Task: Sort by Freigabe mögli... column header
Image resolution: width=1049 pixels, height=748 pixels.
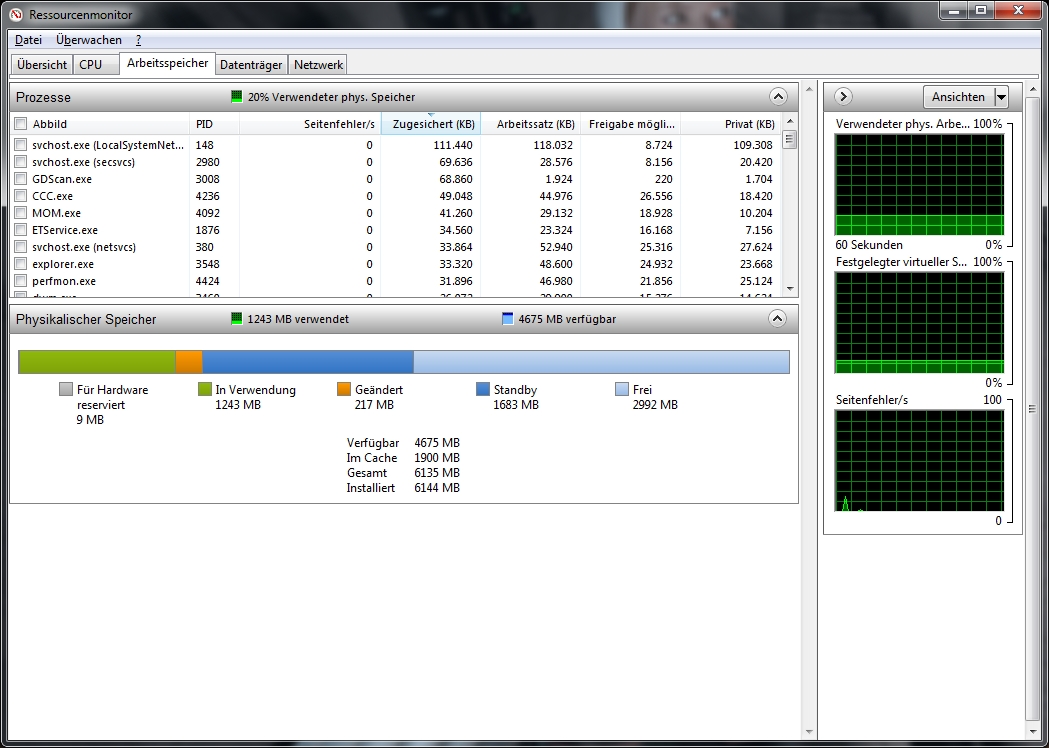Action: click(x=630, y=124)
